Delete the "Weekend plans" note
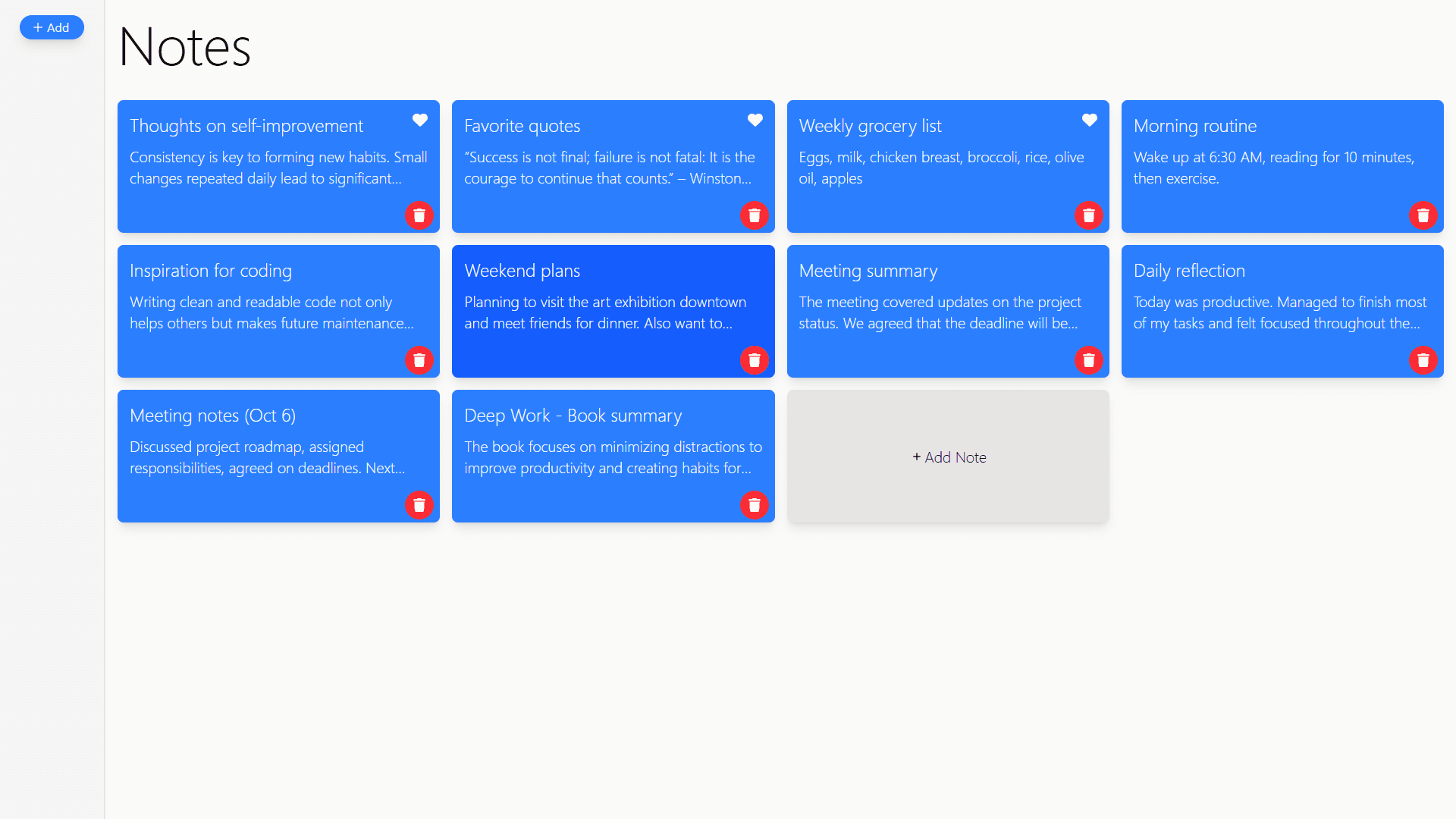 [x=755, y=360]
